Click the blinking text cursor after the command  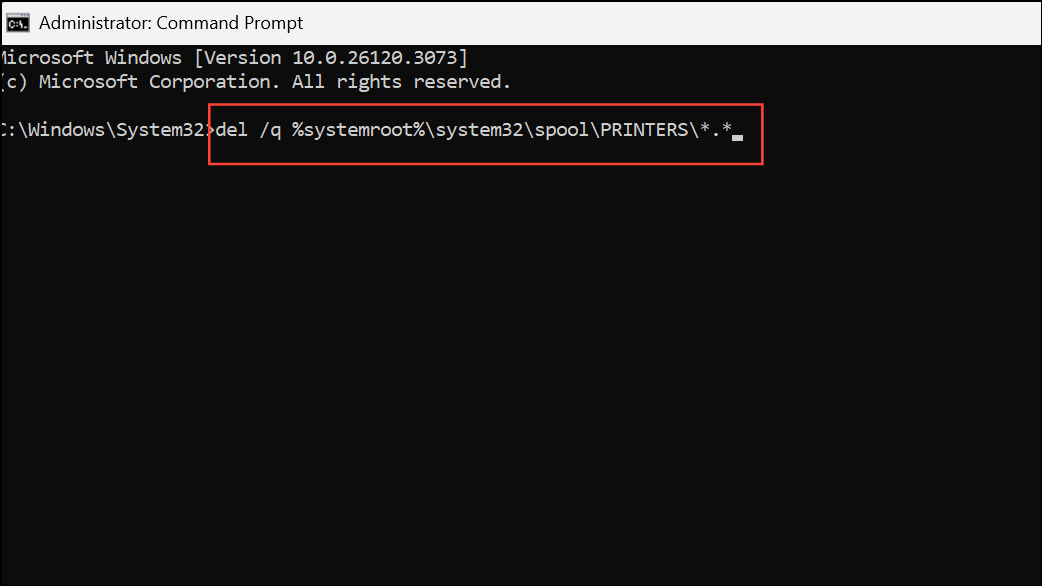pos(737,135)
